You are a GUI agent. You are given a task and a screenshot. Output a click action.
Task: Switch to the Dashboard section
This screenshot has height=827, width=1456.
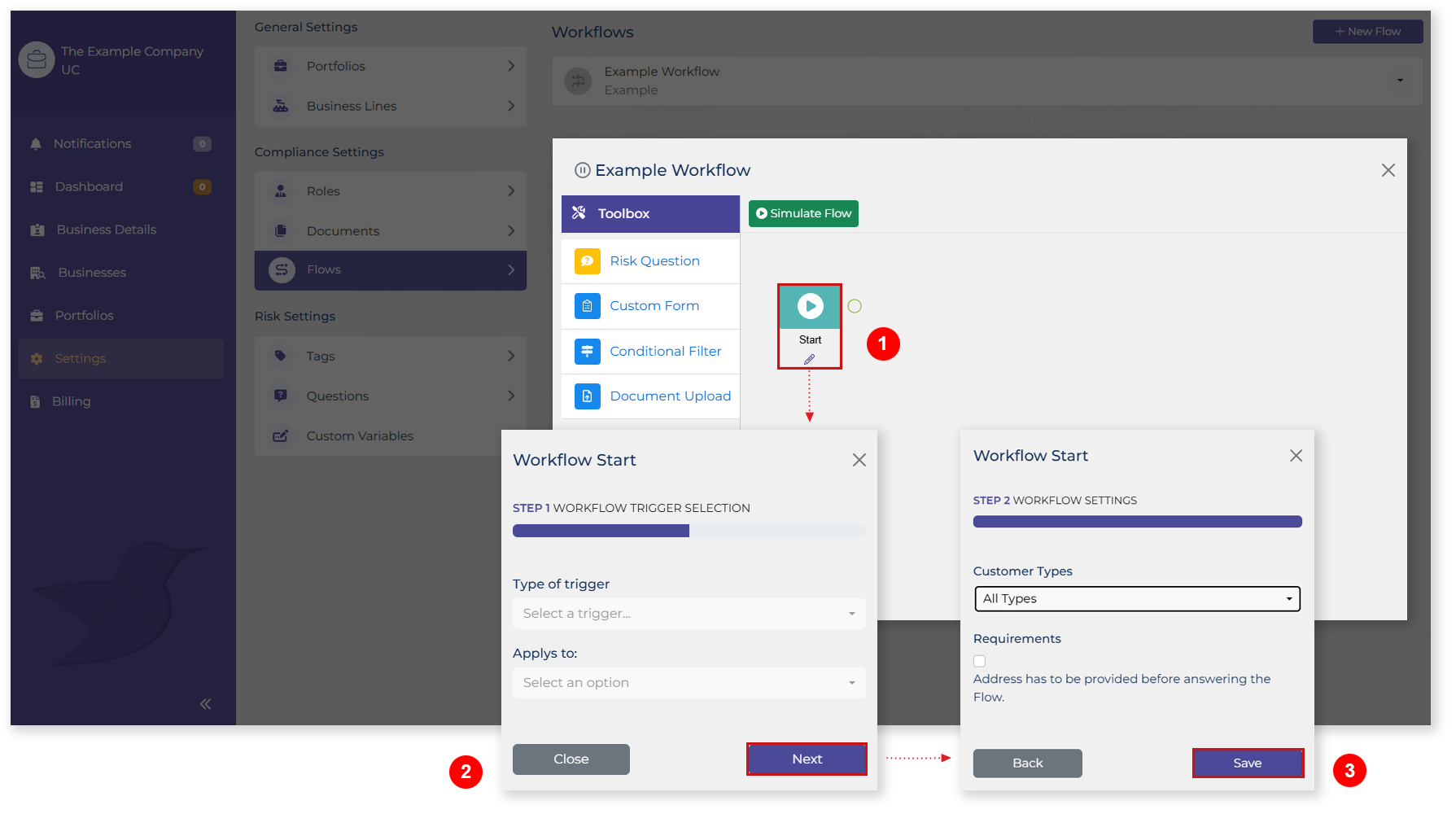(x=88, y=186)
